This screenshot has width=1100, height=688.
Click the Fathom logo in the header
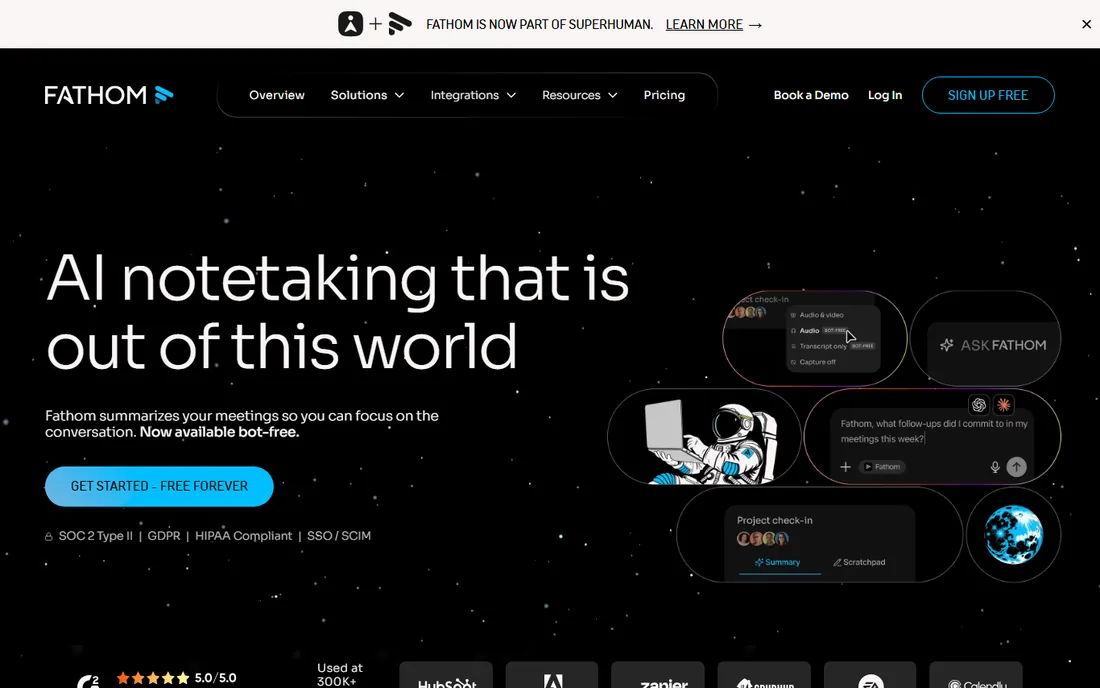coord(109,95)
